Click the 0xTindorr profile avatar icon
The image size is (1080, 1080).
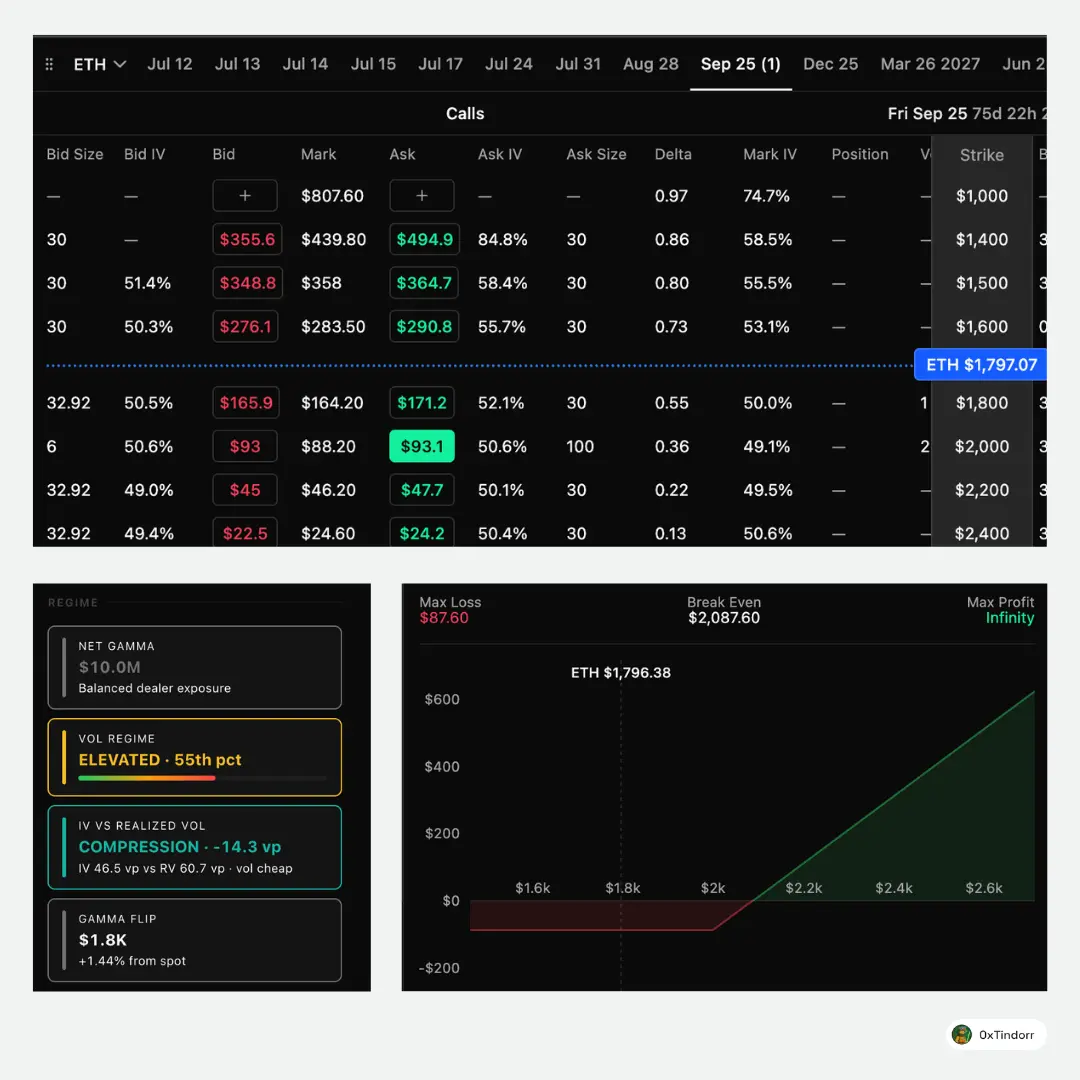point(962,1035)
